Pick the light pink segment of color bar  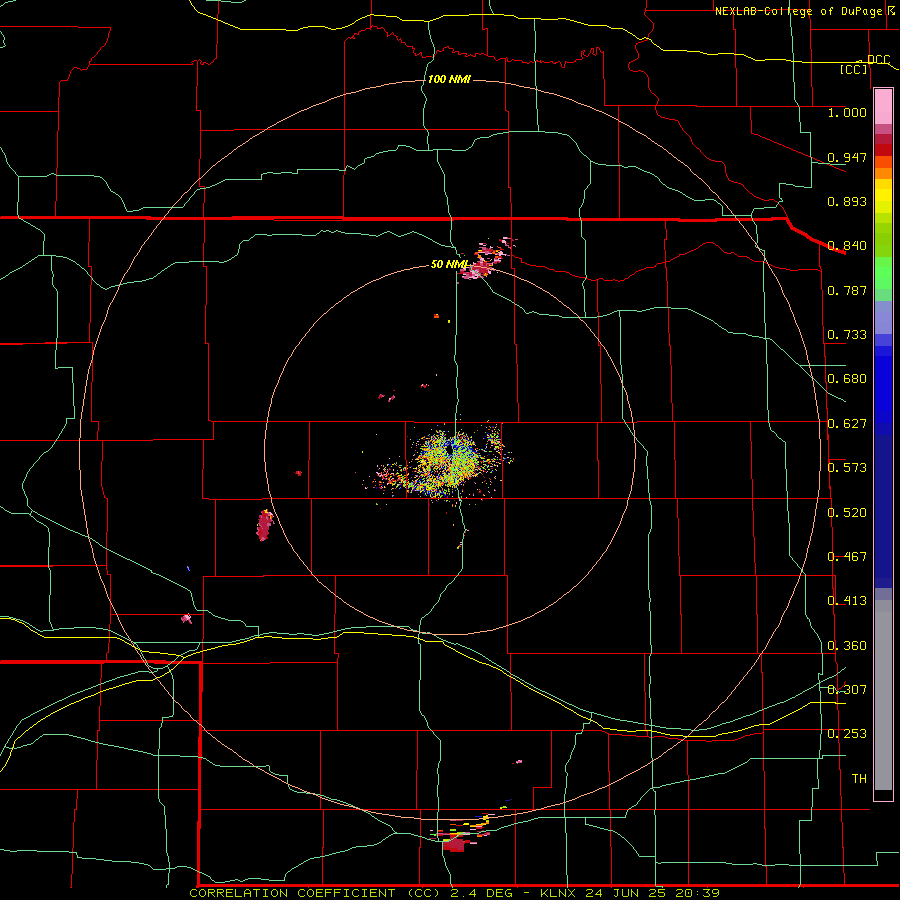tap(883, 107)
